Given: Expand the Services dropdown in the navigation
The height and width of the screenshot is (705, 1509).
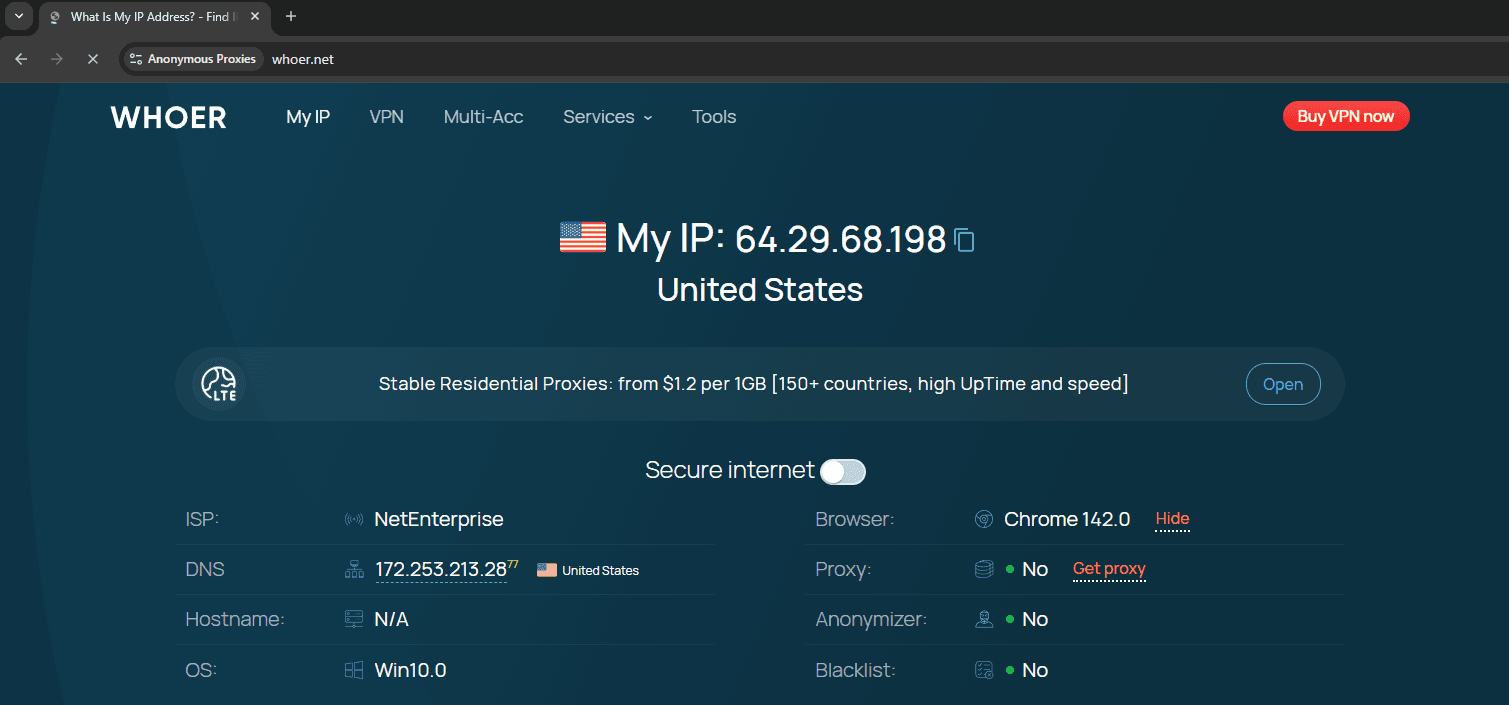Looking at the screenshot, I should [607, 117].
